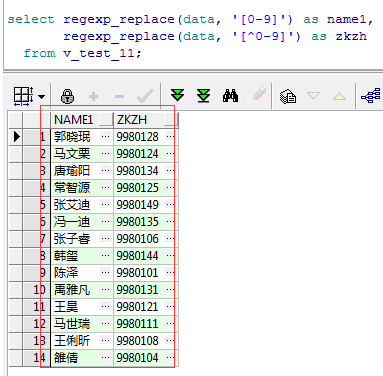Click name cell 禹雅凡

72,290
